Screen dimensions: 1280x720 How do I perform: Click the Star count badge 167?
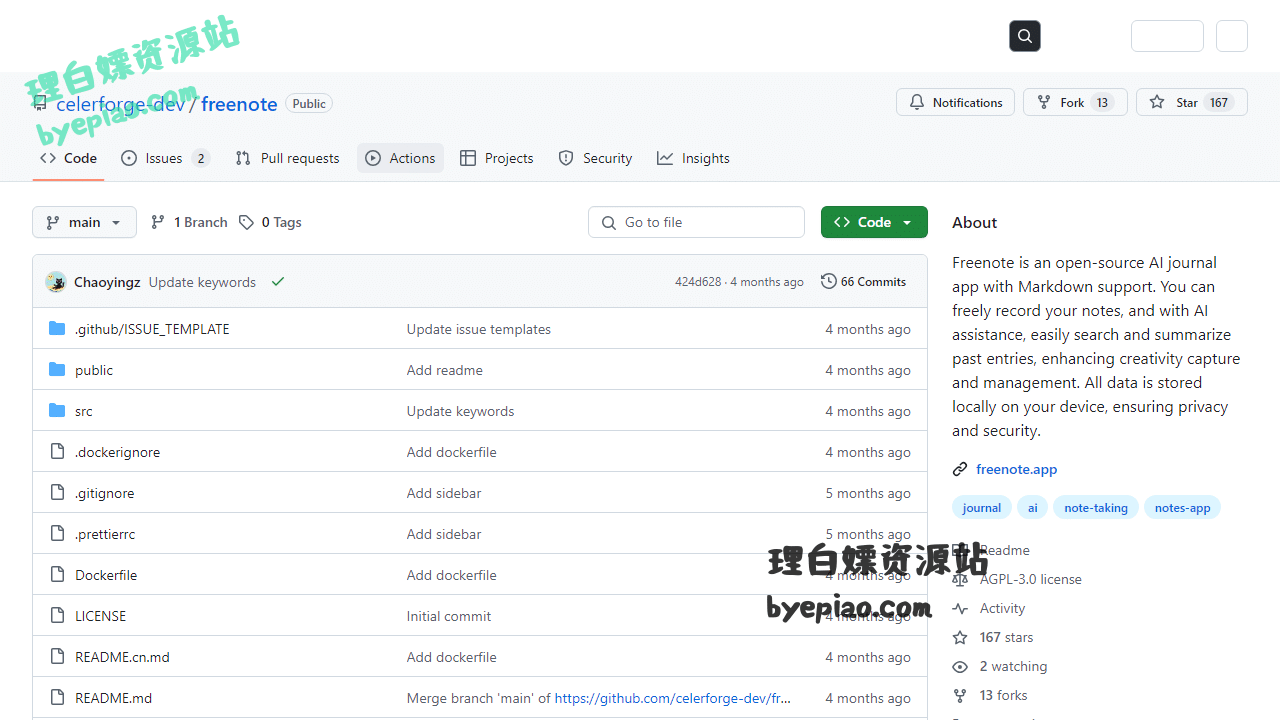(x=1219, y=102)
